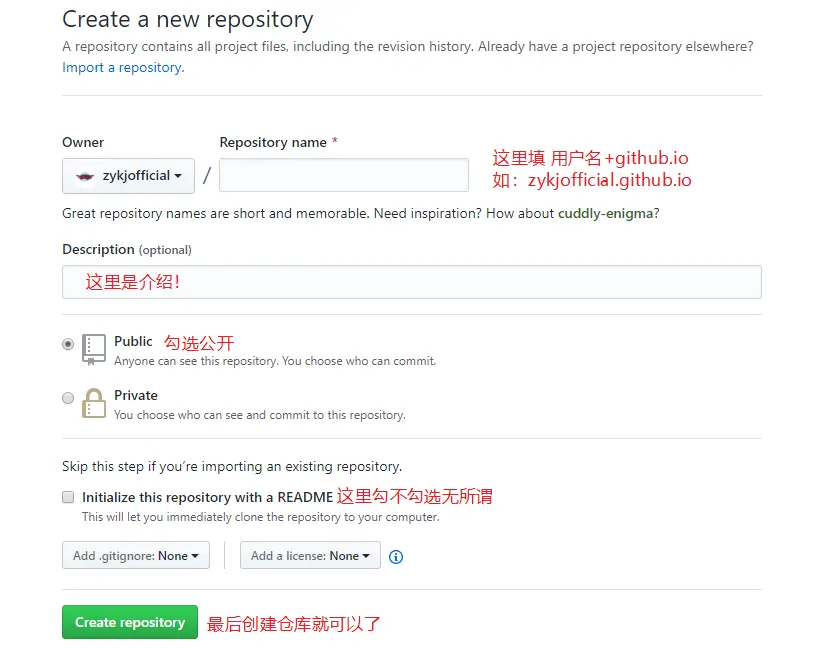
Task: Click the blue license info icon
Action: 396,557
